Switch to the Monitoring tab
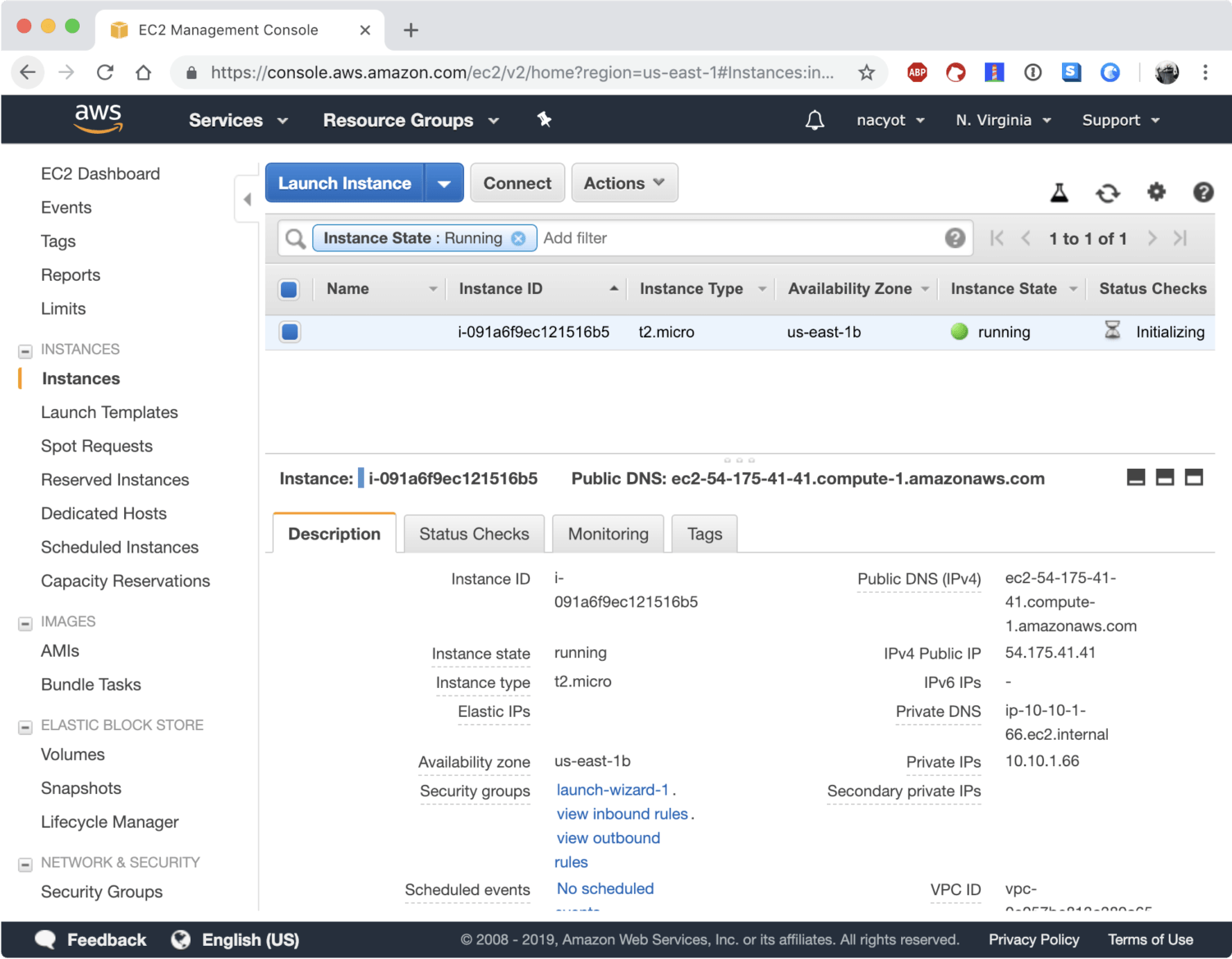The width and height of the screenshot is (1232, 959). [608, 534]
